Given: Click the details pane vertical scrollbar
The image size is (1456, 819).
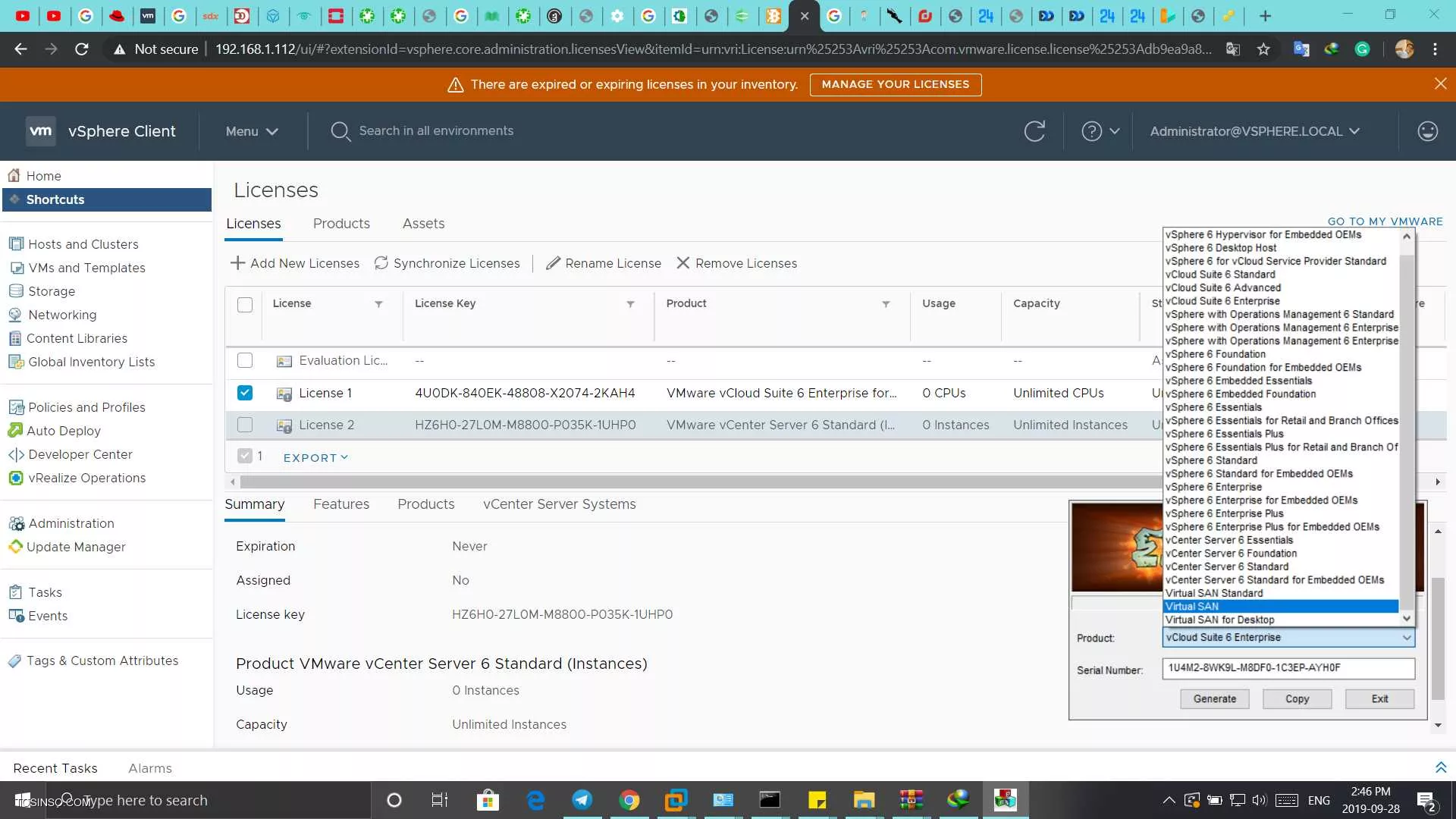Looking at the screenshot, I should (x=1438, y=639).
